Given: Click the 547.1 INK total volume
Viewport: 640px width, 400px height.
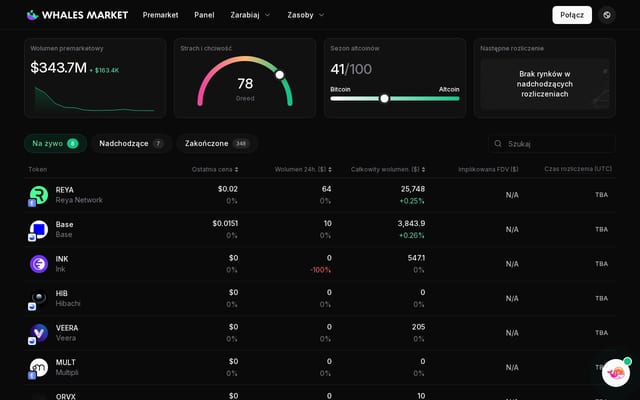Looking at the screenshot, I should pos(416,258).
